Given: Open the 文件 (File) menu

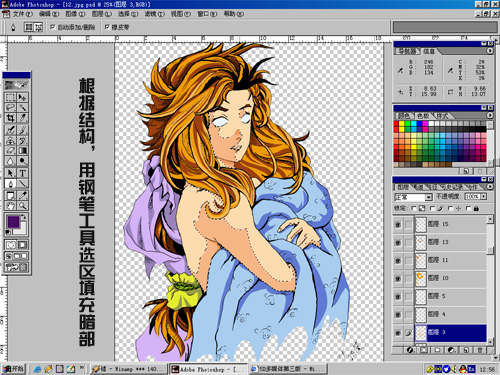Looking at the screenshot, I should coord(22,14).
